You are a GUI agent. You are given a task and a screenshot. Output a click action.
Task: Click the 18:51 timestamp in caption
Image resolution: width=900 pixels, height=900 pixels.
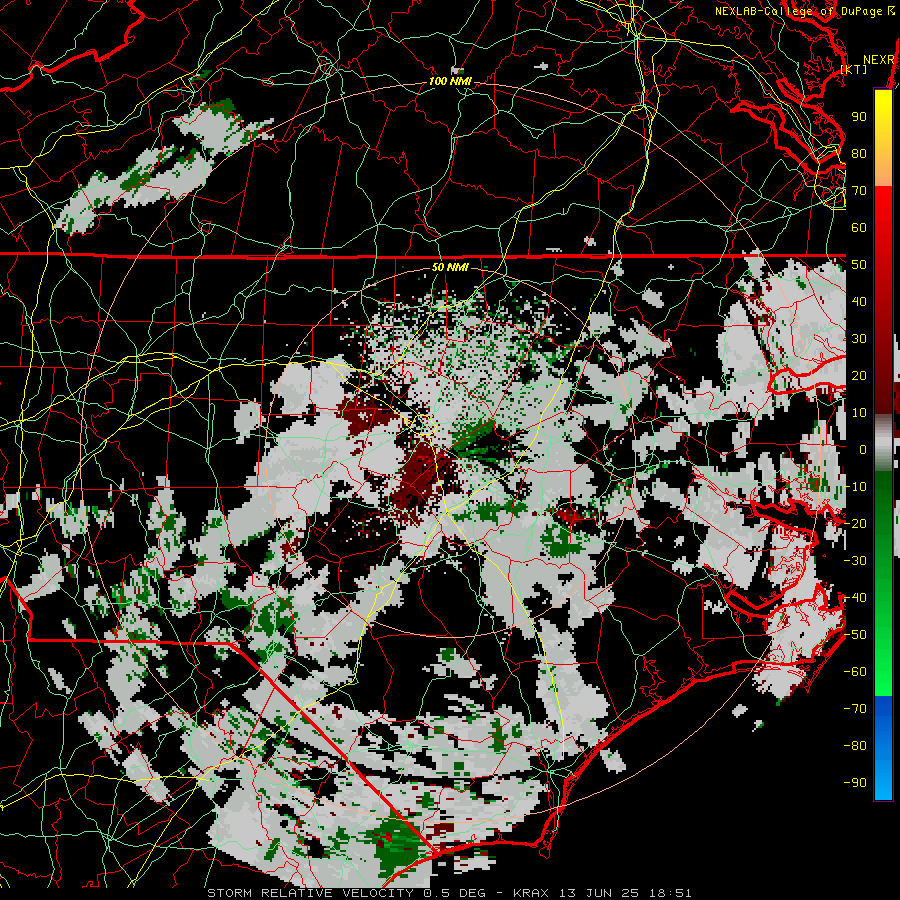pos(669,893)
